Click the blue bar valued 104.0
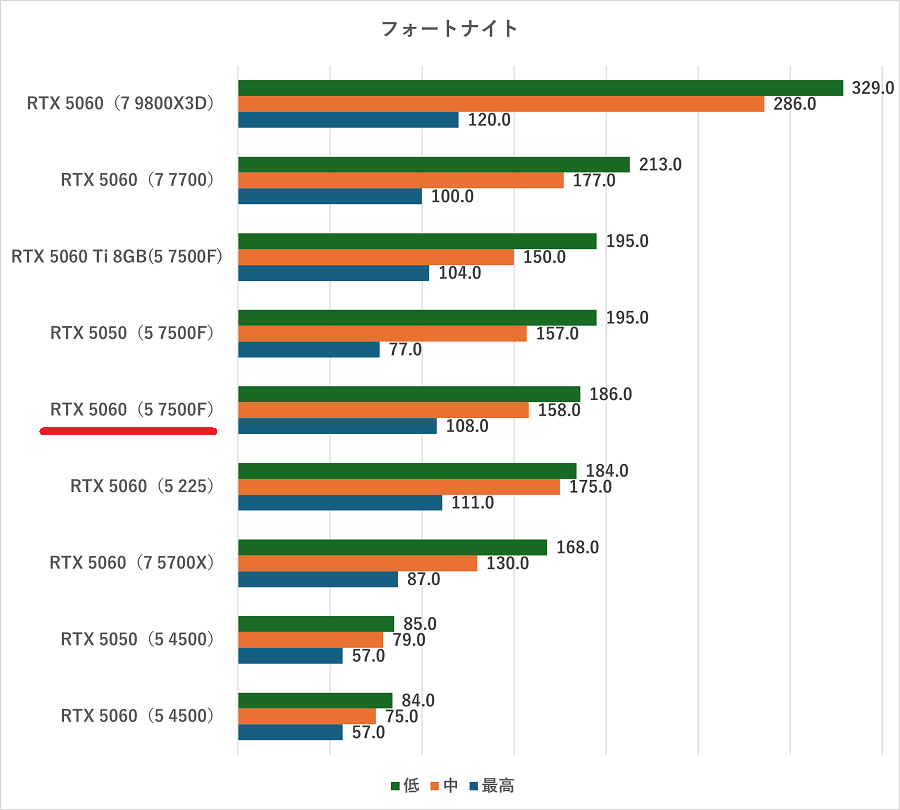This screenshot has height=810, width=900. tap(333, 273)
